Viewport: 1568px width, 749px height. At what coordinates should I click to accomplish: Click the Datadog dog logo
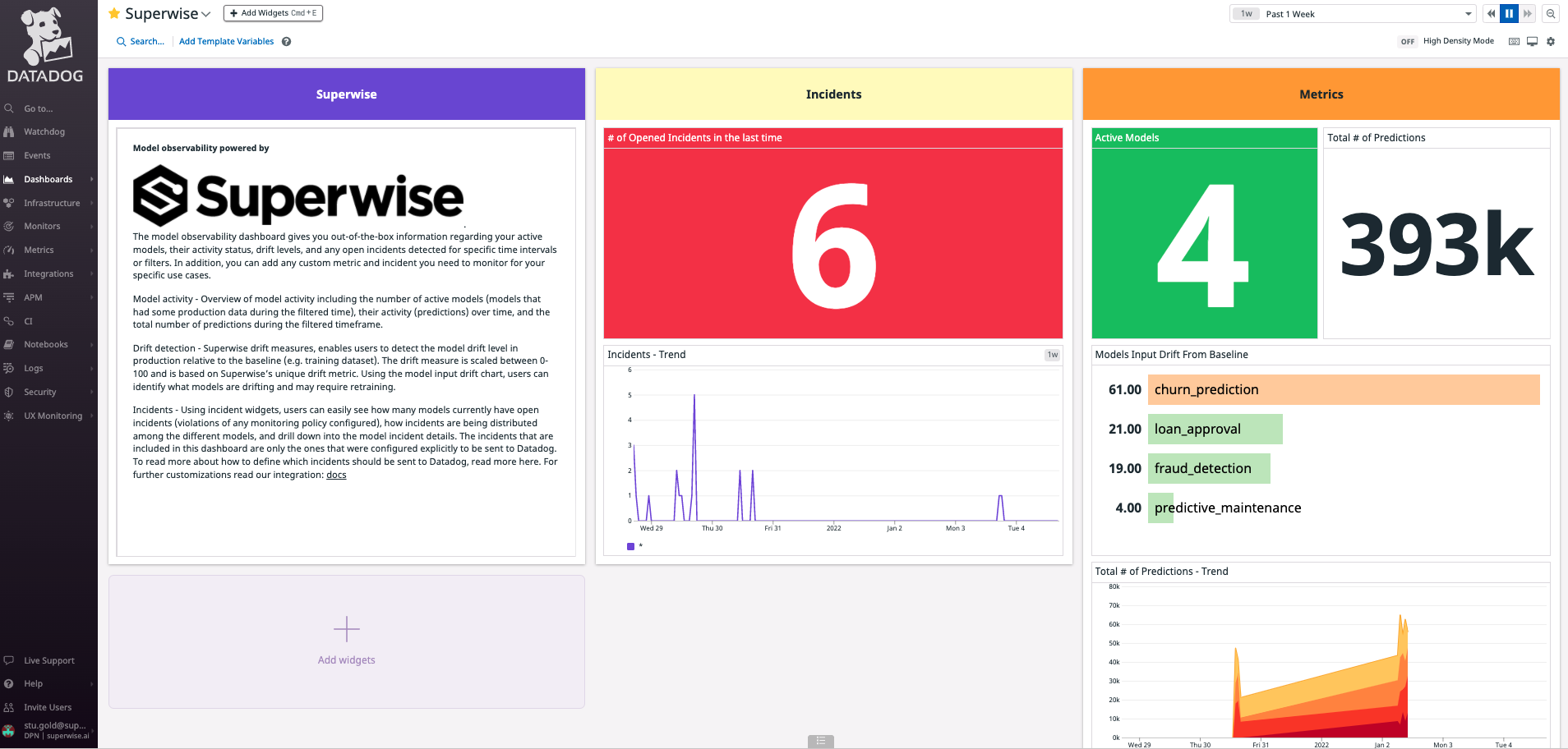(45, 37)
